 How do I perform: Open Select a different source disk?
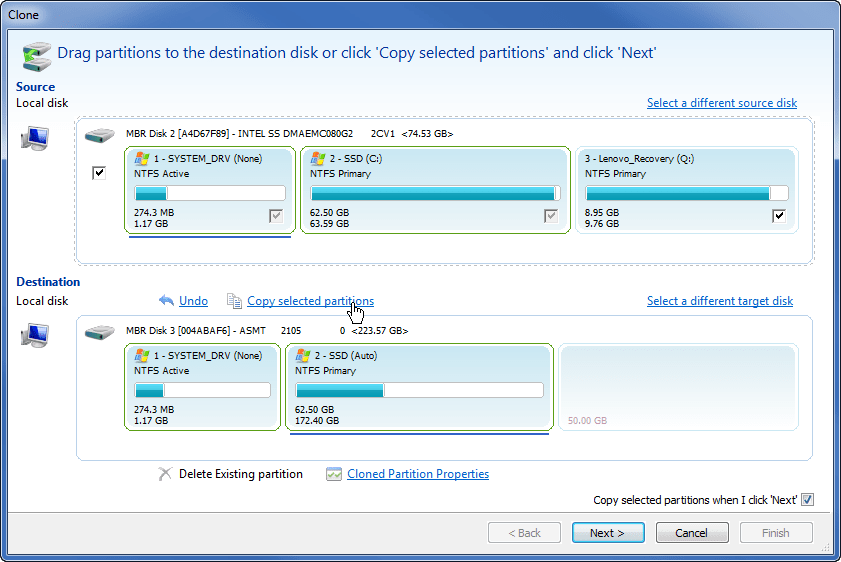pos(721,103)
